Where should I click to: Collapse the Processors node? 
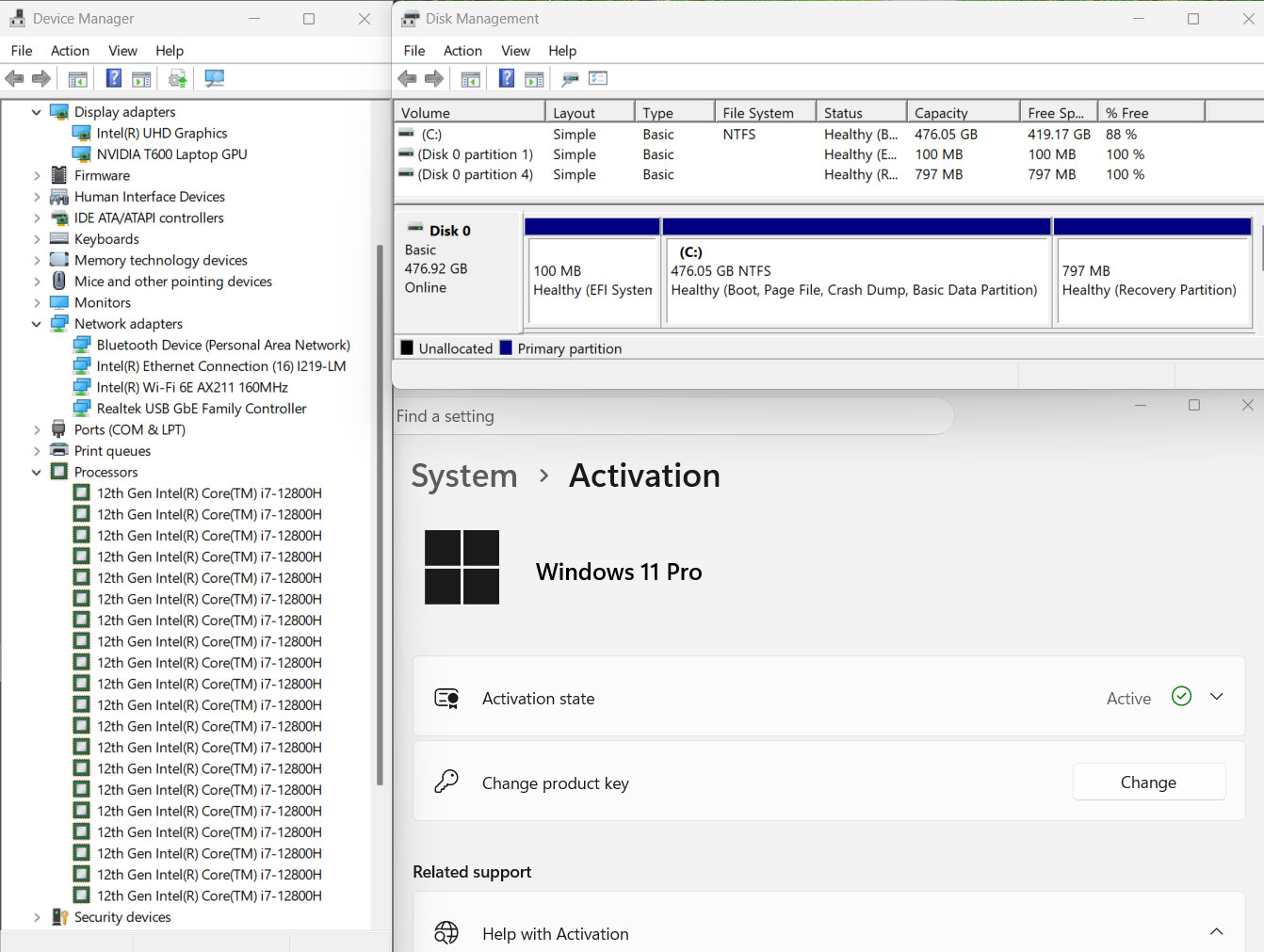(x=37, y=472)
